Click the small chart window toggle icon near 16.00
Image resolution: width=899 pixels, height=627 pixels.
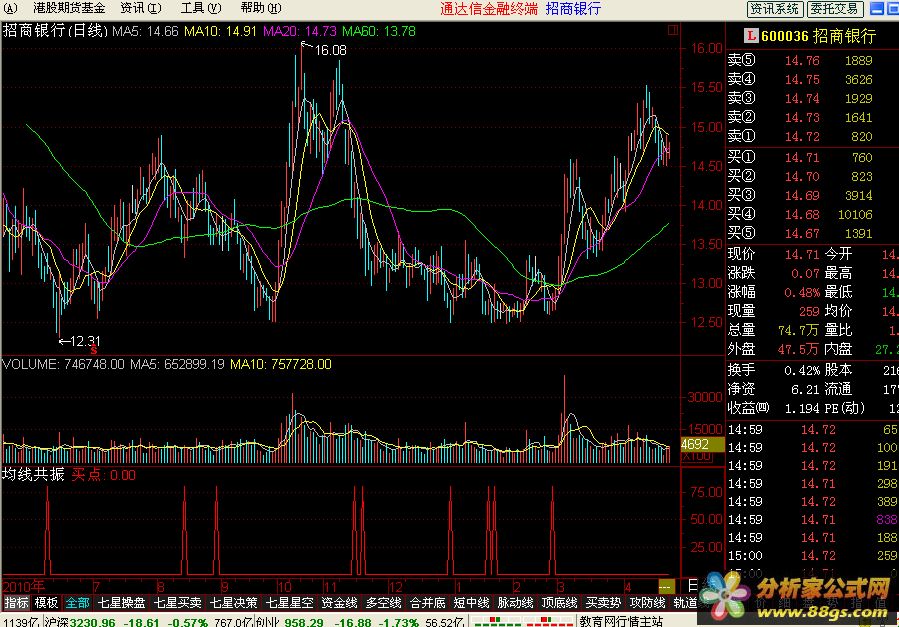pyautogui.click(x=673, y=30)
